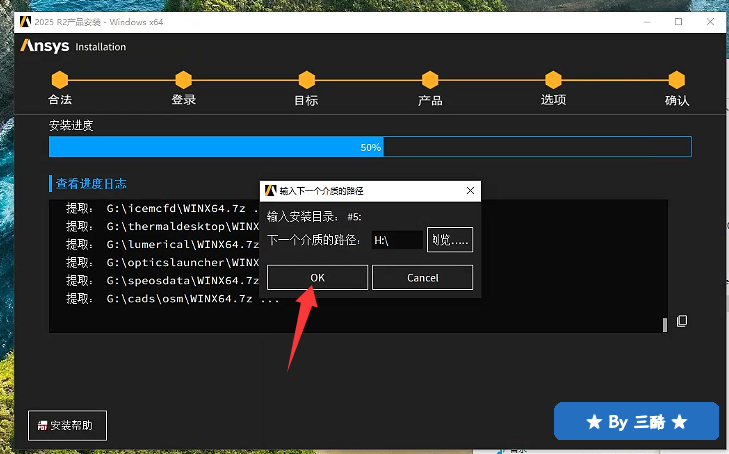Screen dimensions: 729x454
Task: Click the 查看进度日志 heading
Action: (91, 184)
